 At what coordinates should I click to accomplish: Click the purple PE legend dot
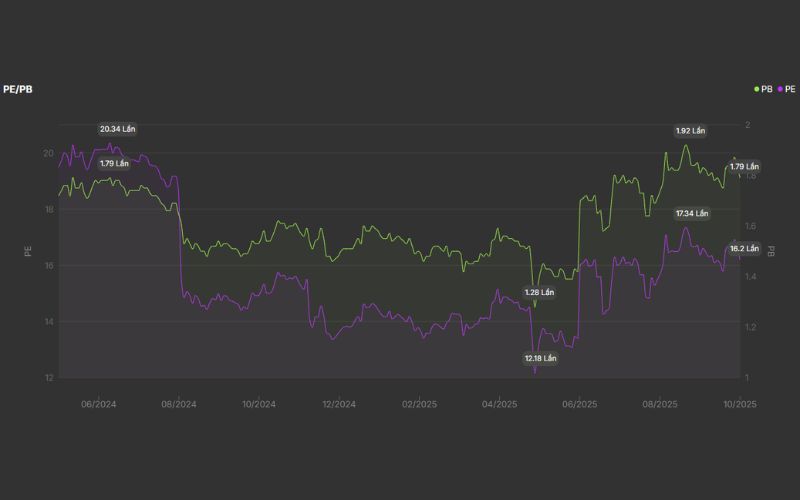(780, 89)
